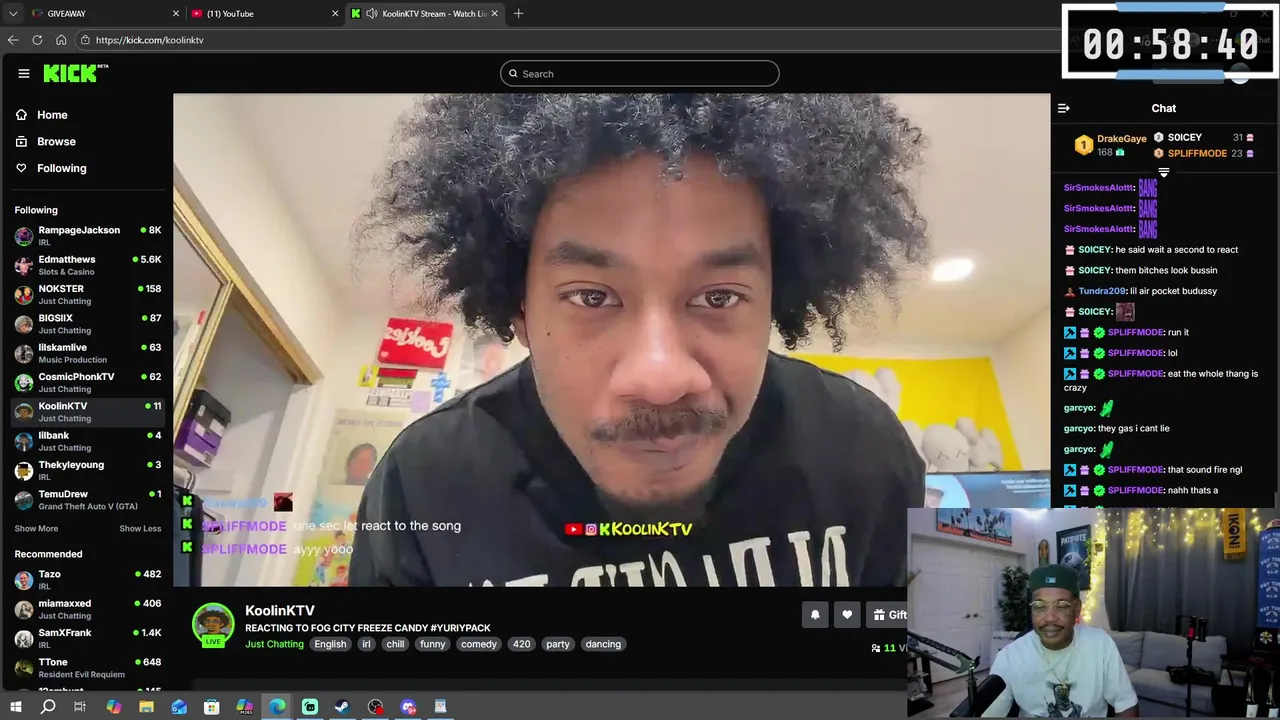
Task: Open miamaxxed recommended channel
Action: point(88,609)
